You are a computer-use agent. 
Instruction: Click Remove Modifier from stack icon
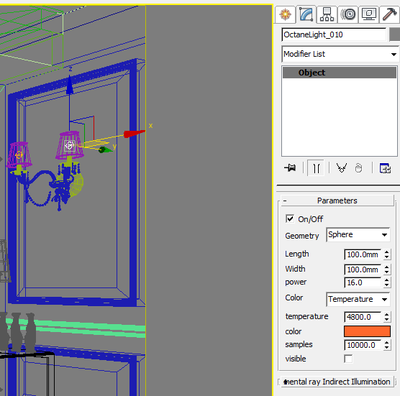point(358,168)
